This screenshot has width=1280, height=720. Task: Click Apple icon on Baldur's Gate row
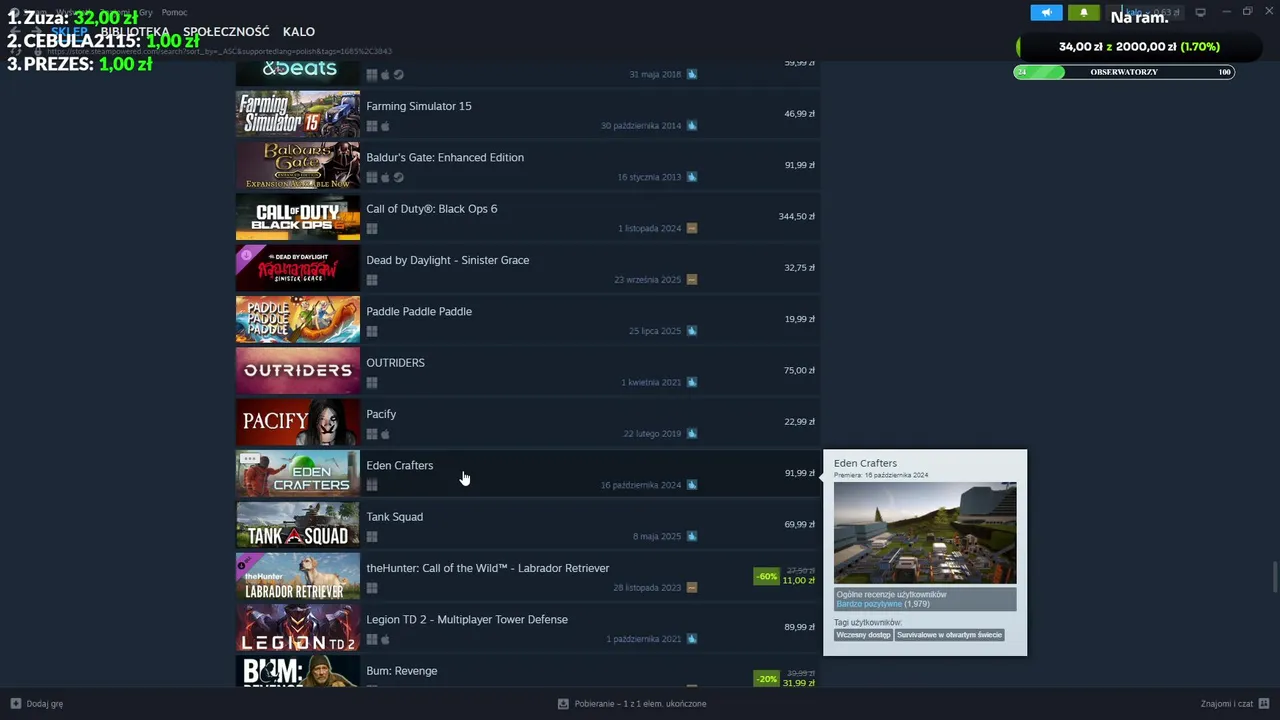(x=385, y=177)
